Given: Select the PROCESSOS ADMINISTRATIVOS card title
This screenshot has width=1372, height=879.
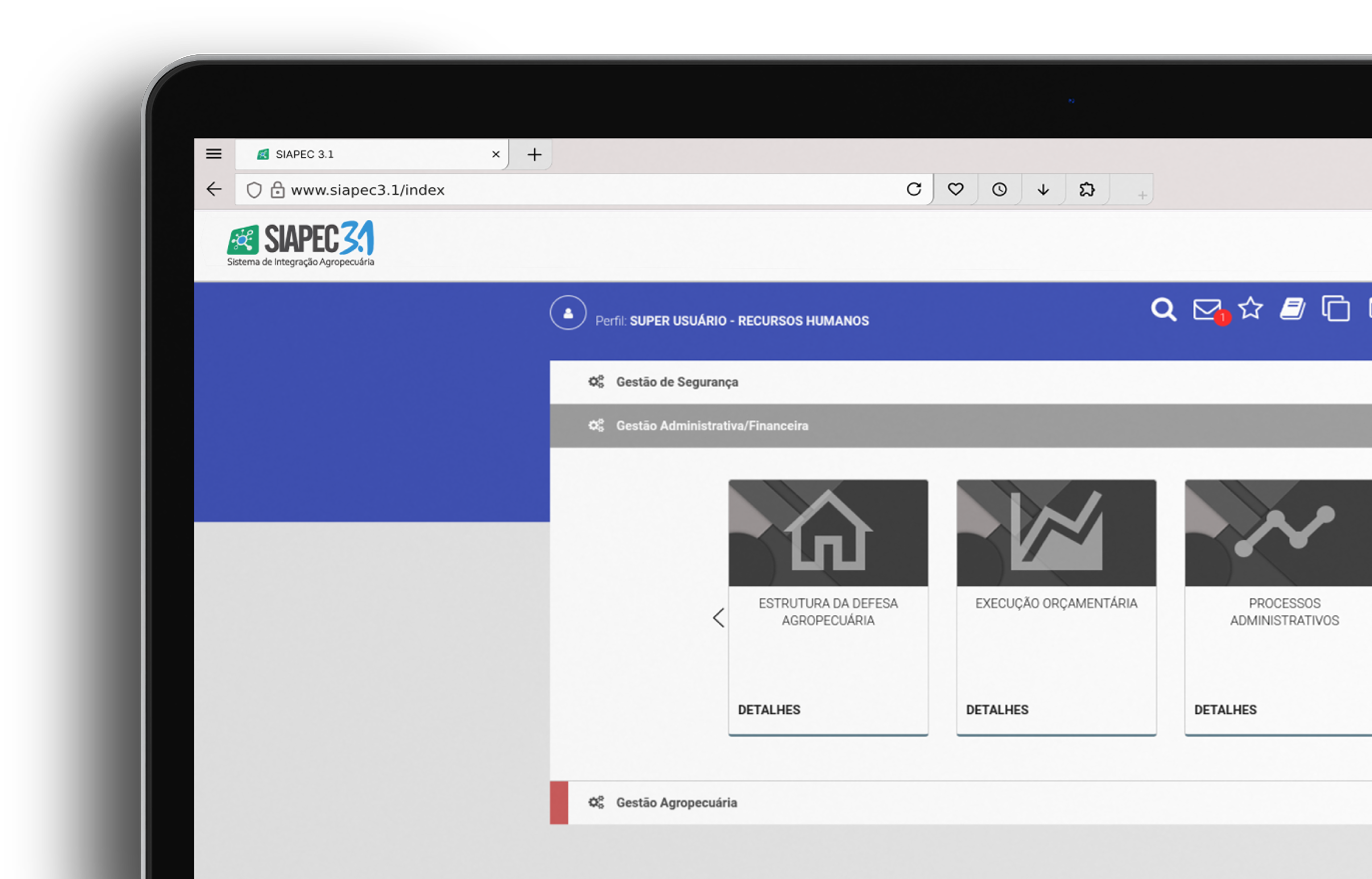Looking at the screenshot, I should click(x=1285, y=612).
